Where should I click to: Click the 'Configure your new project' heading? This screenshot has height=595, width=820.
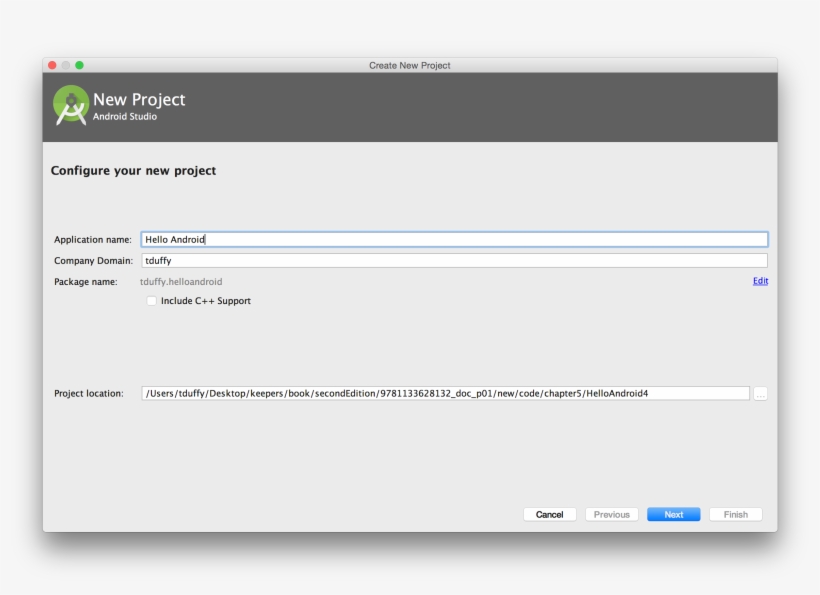(x=133, y=171)
